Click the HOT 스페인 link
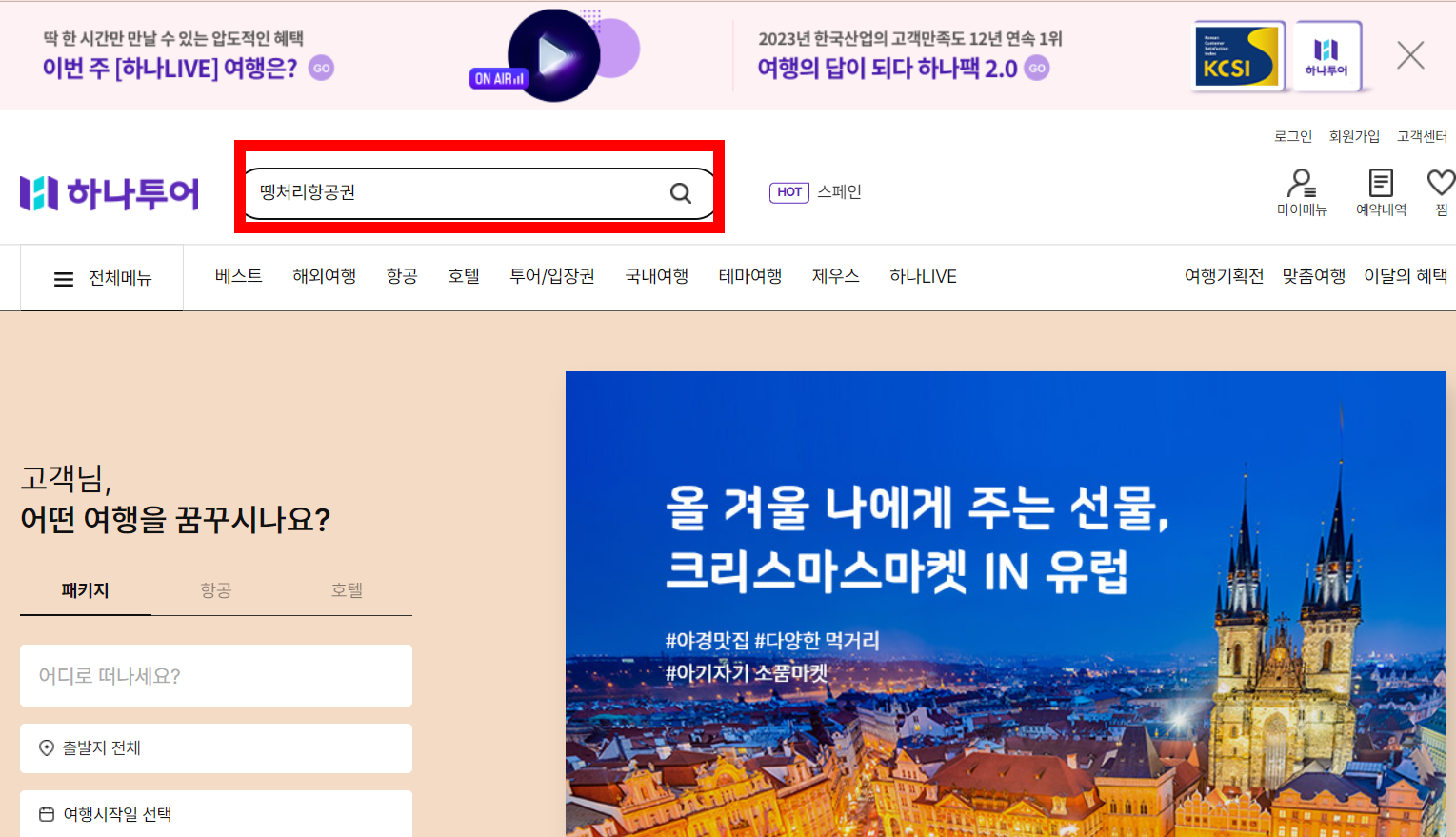 (x=815, y=191)
